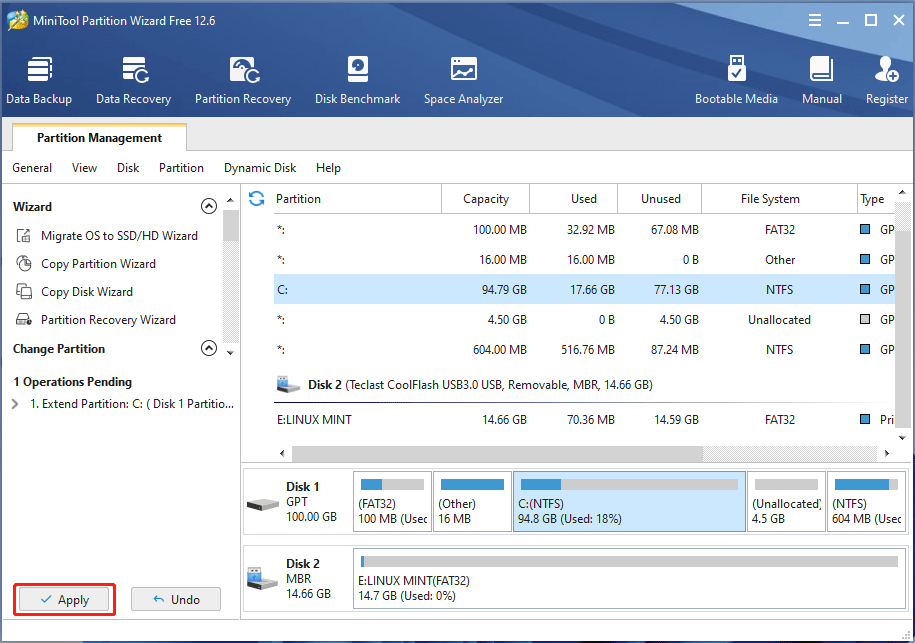Click the right arrow of the horizontal scrollbar

tap(886, 453)
